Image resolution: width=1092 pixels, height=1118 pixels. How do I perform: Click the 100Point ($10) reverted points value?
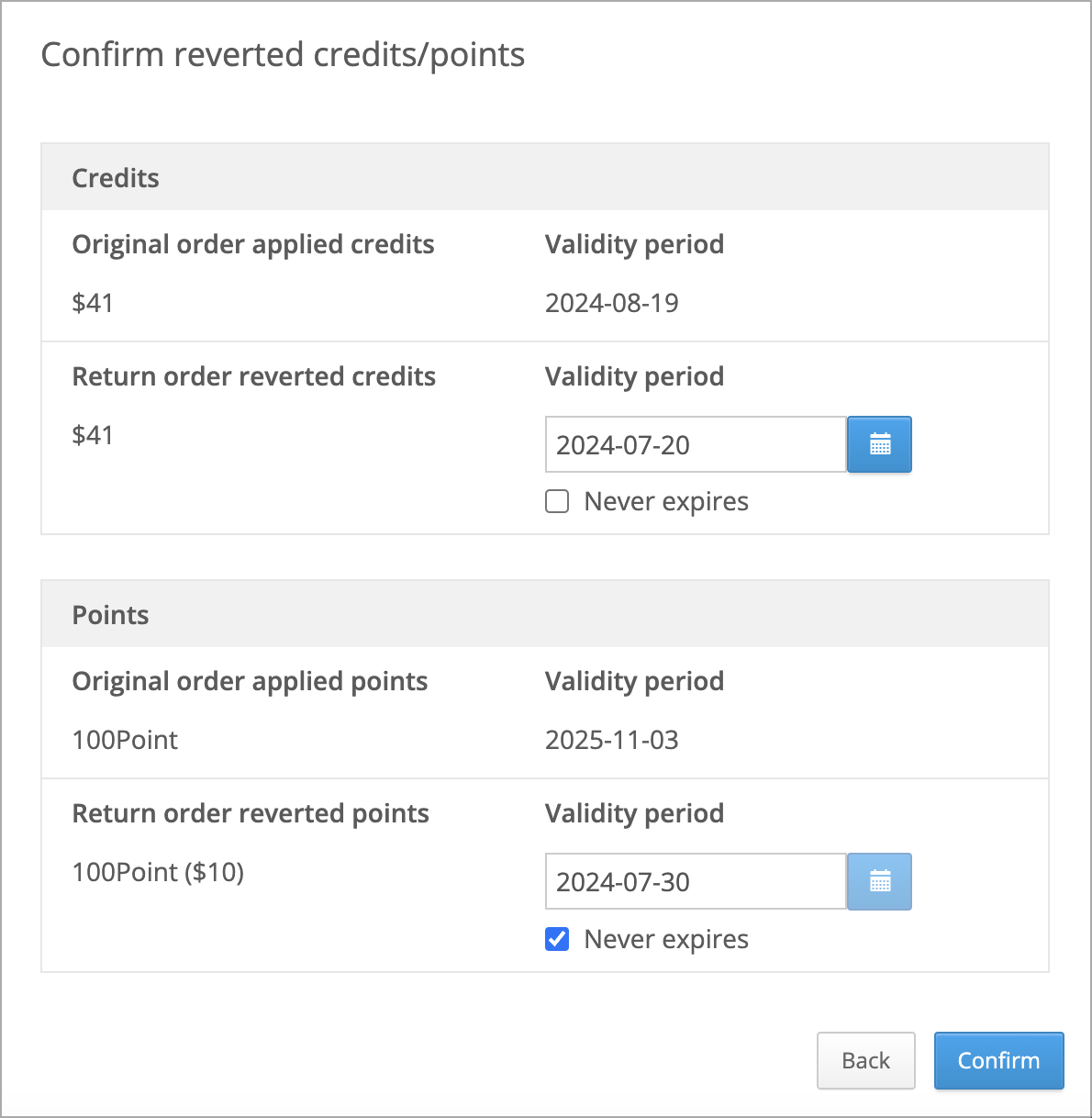click(158, 872)
